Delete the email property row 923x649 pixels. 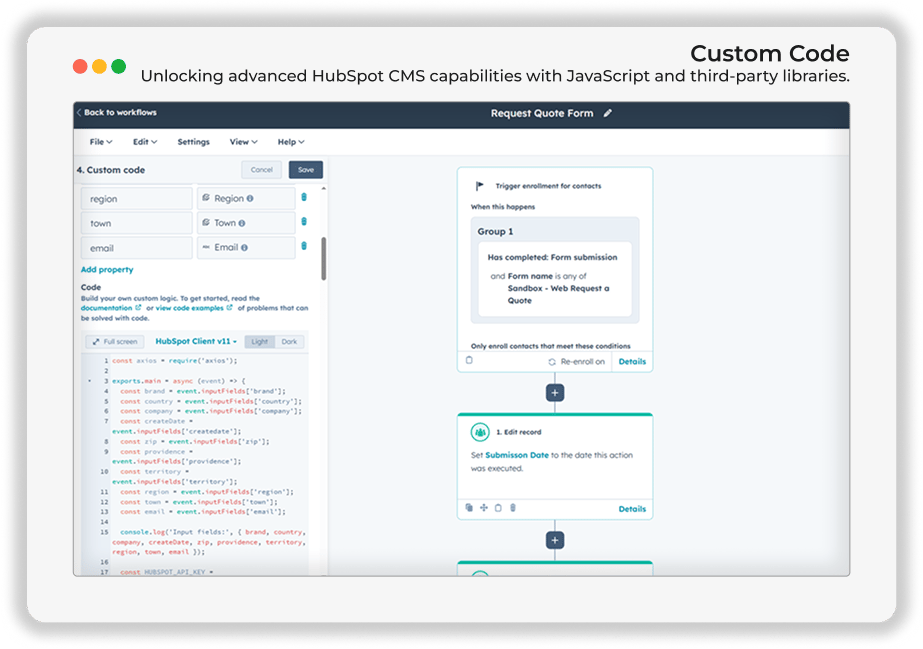point(304,246)
